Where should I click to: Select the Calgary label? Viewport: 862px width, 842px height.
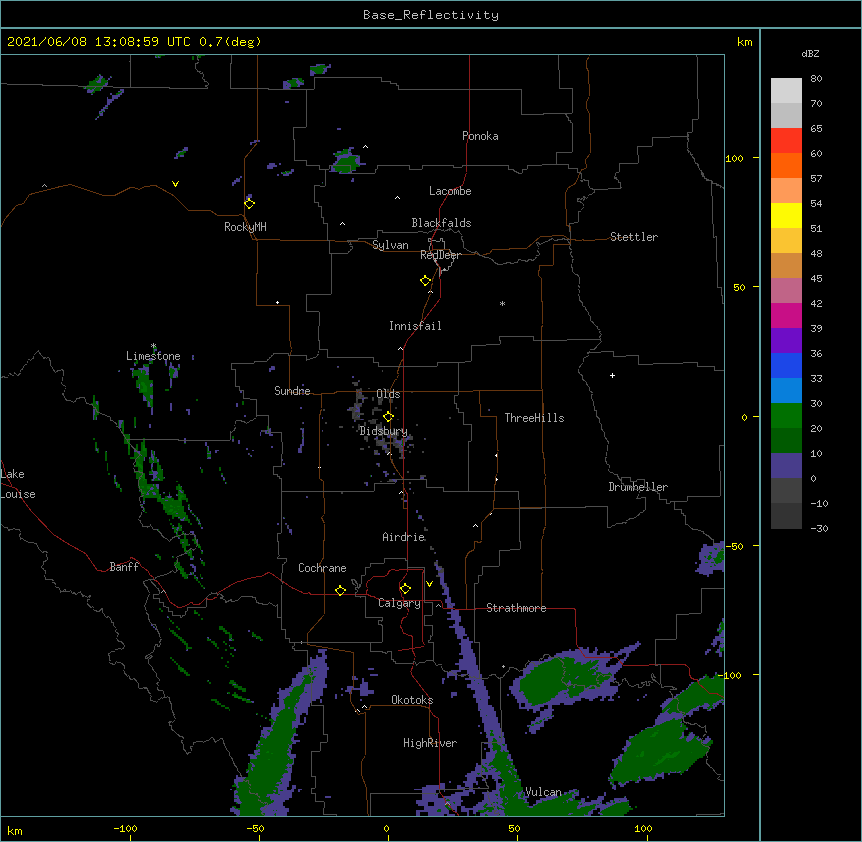(399, 603)
